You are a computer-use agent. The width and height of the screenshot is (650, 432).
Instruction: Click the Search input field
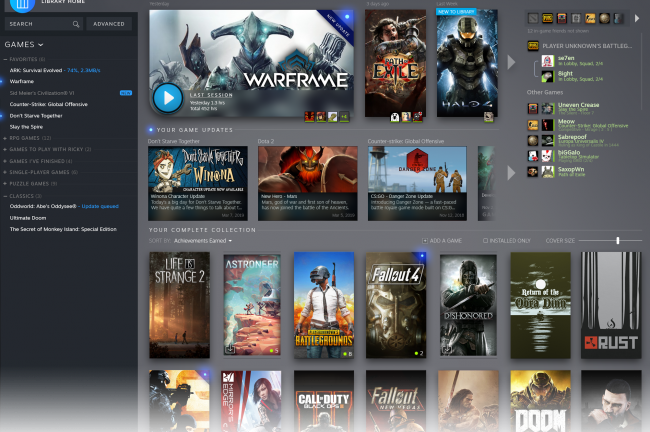pos(44,24)
